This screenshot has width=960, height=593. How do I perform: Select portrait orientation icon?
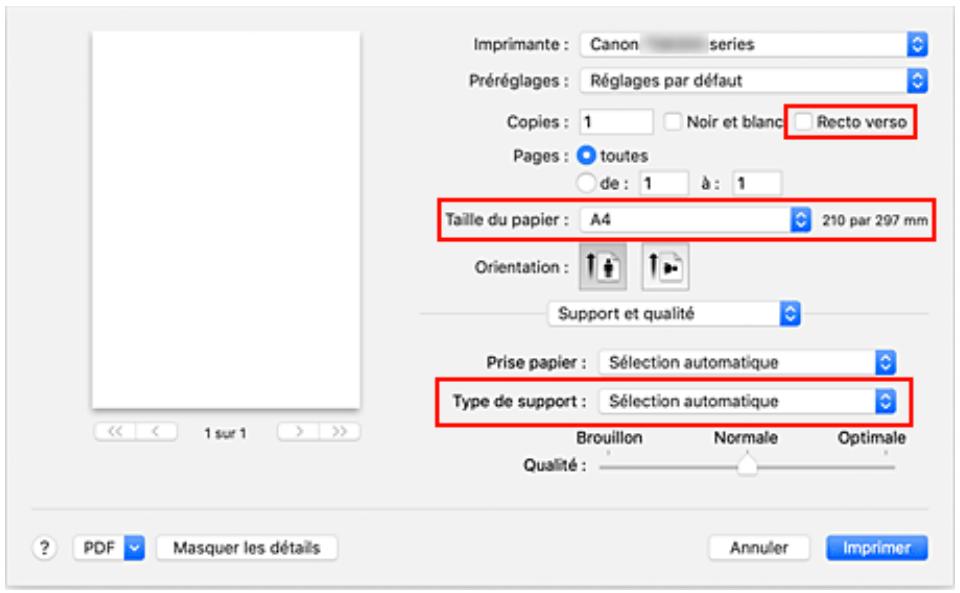point(602,267)
